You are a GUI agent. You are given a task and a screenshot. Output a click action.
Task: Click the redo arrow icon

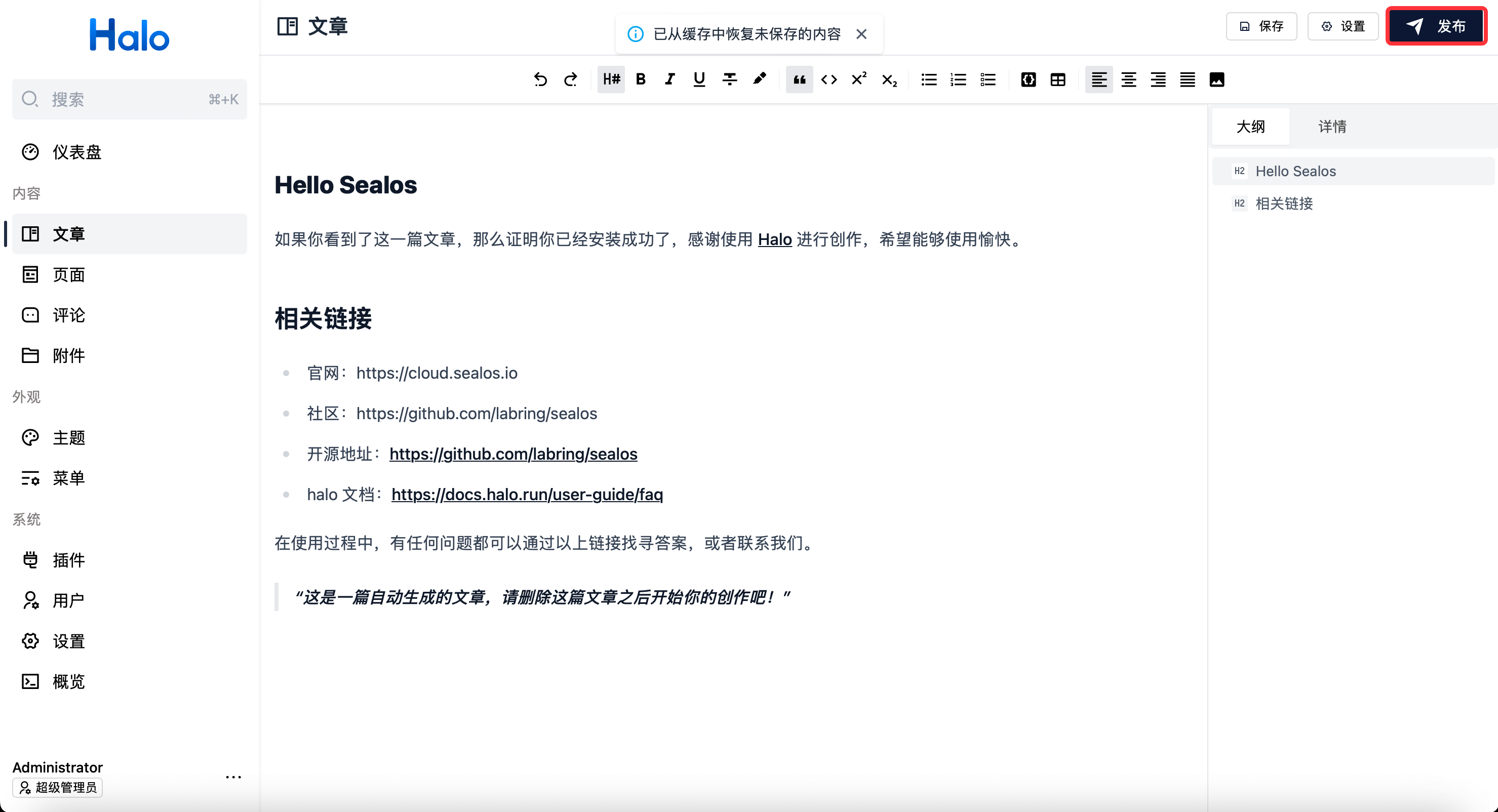(x=570, y=79)
